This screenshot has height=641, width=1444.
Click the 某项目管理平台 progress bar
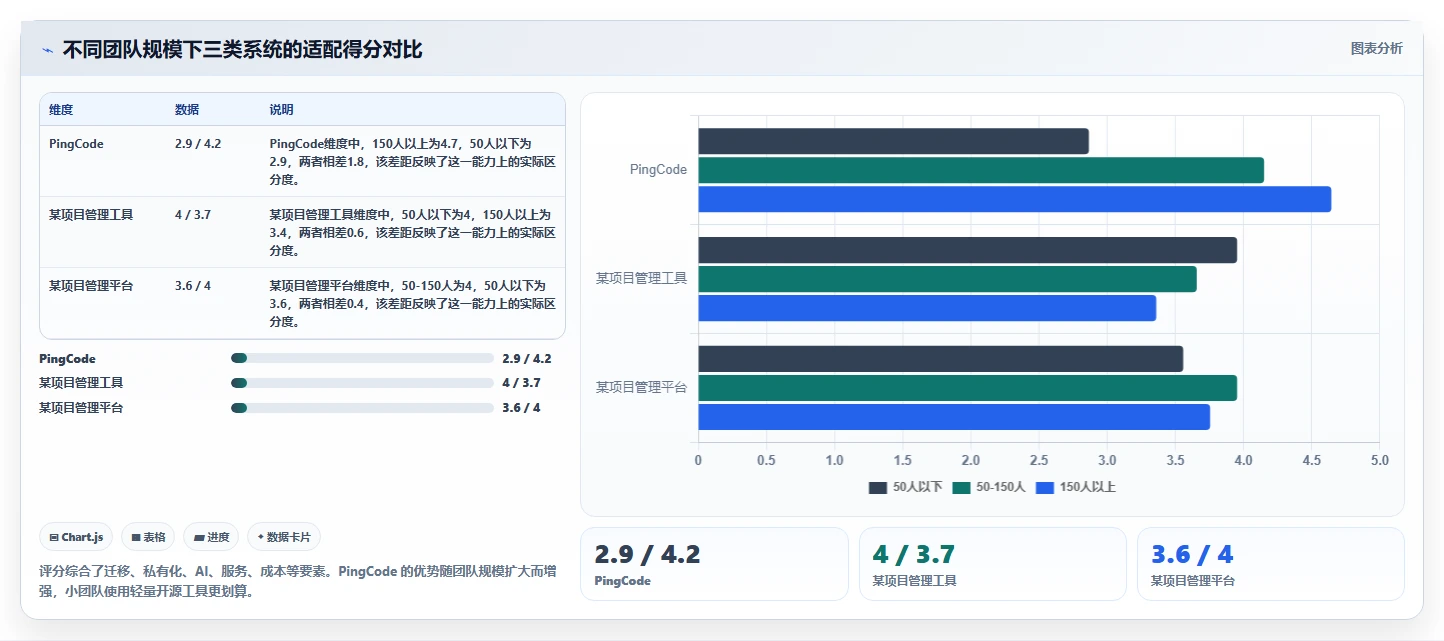(362, 407)
